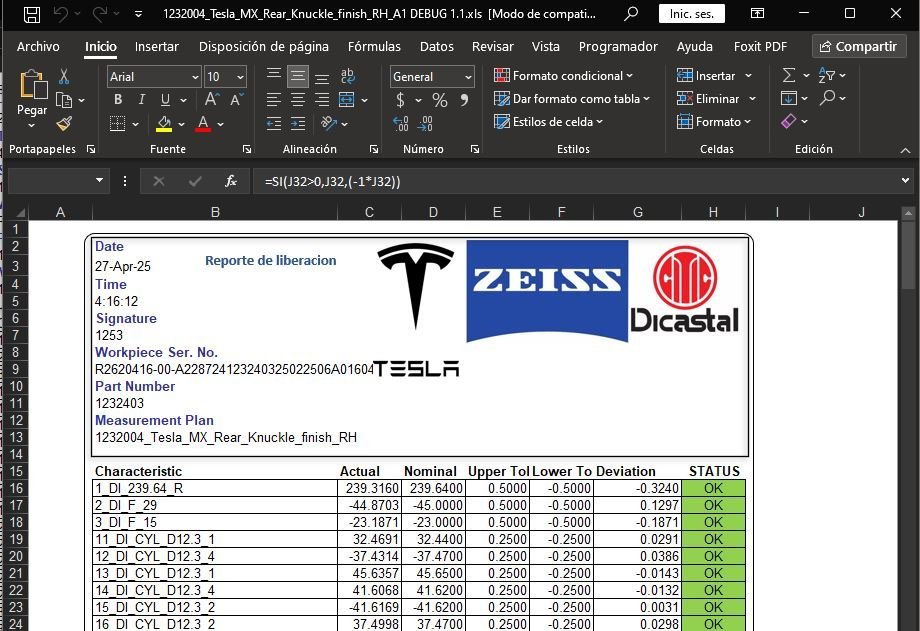The width and height of the screenshot is (920, 631).
Task: Increase decimal places
Action: pyautogui.click(x=401, y=123)
